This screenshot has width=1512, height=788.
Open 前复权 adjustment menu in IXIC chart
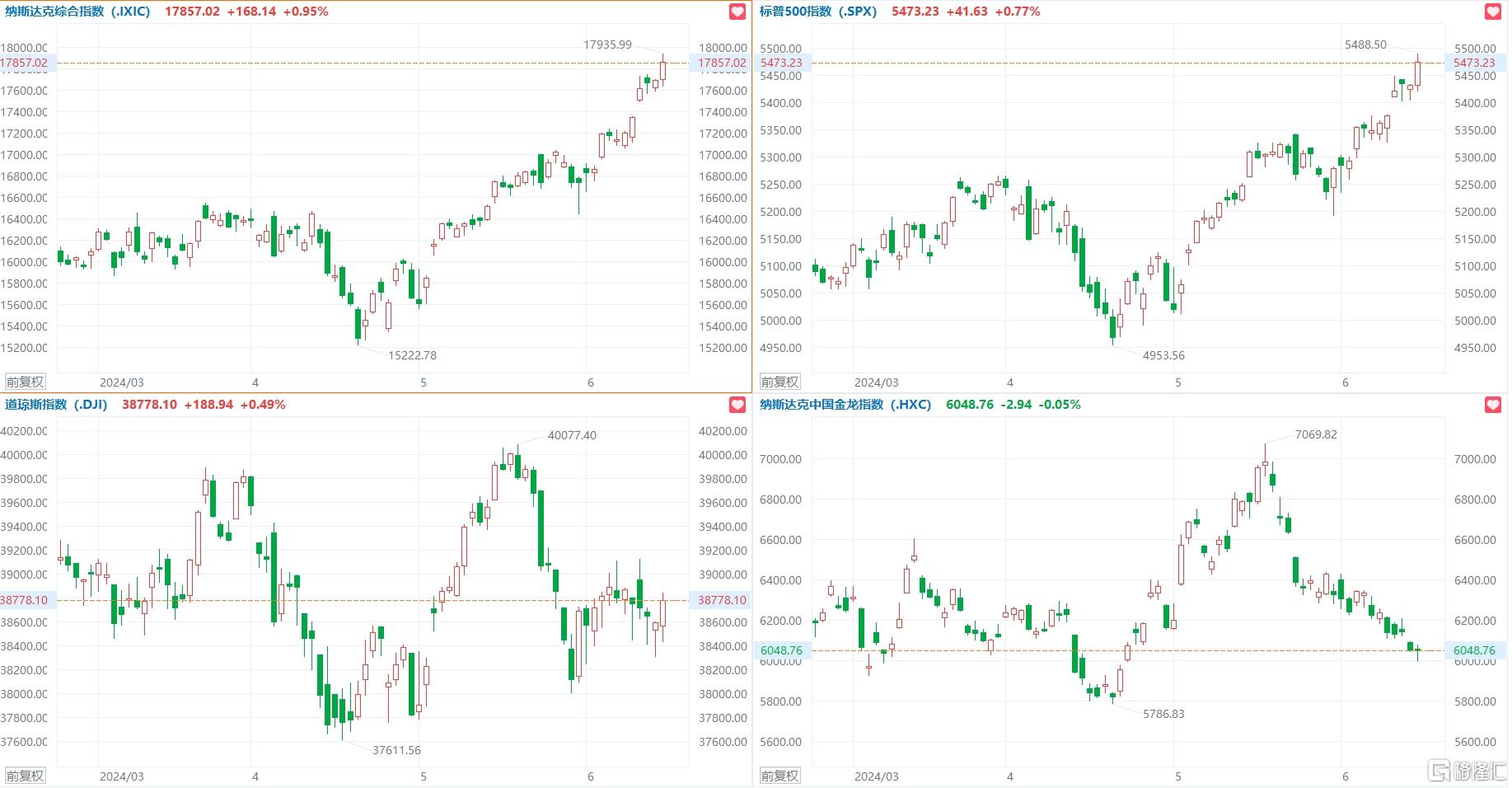click(x=26, y=382)
